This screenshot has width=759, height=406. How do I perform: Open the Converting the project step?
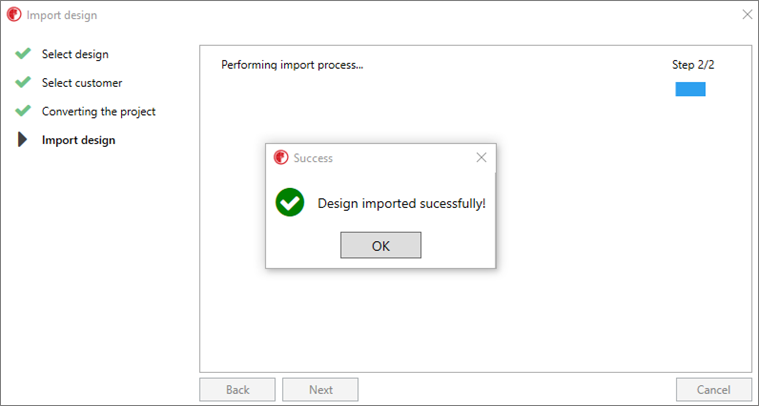tap(99, 111)
